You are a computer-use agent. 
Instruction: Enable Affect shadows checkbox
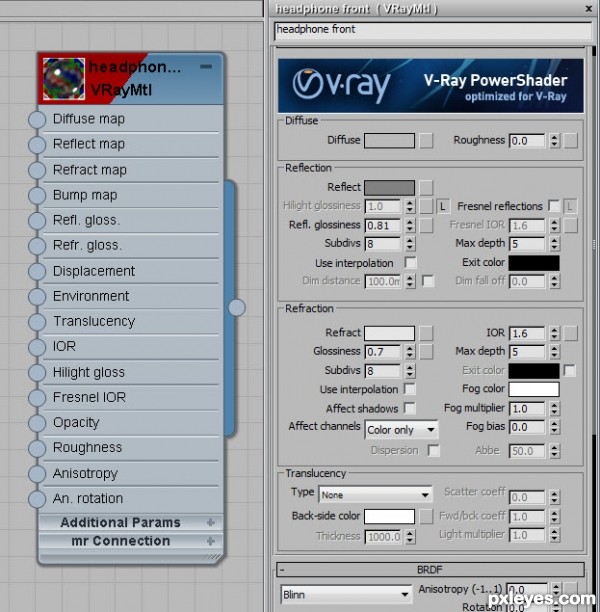[x=410, y=408]
